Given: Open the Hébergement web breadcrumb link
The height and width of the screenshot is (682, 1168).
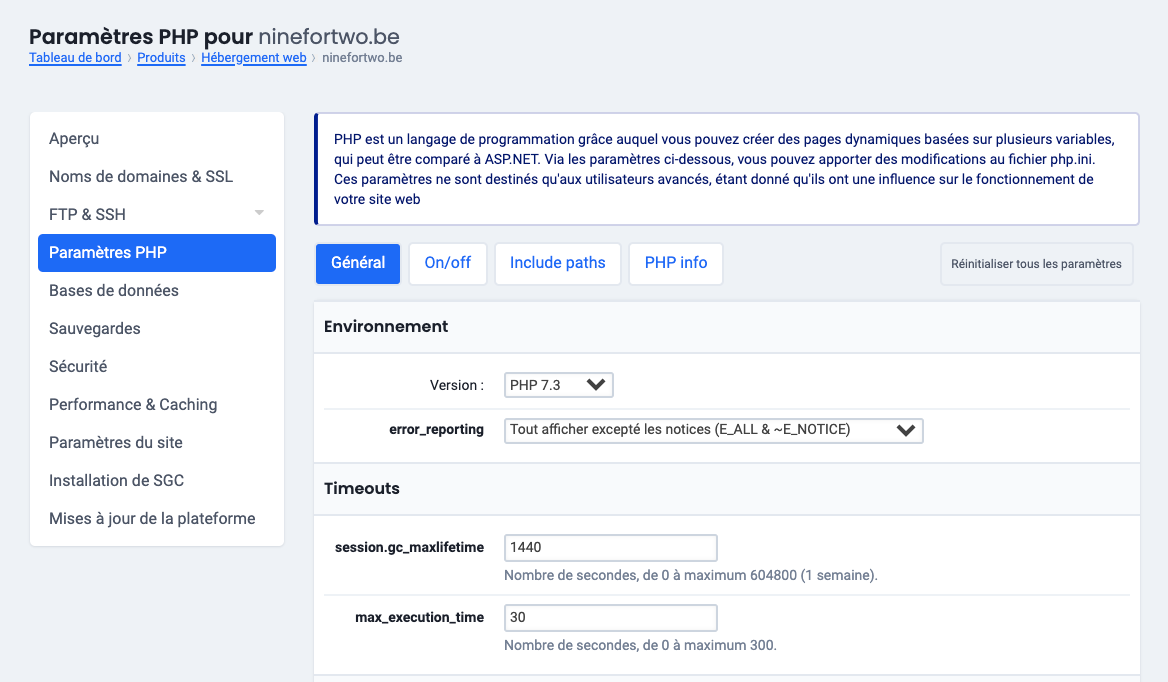Looking at the screenshot, I should pos(253,58).
